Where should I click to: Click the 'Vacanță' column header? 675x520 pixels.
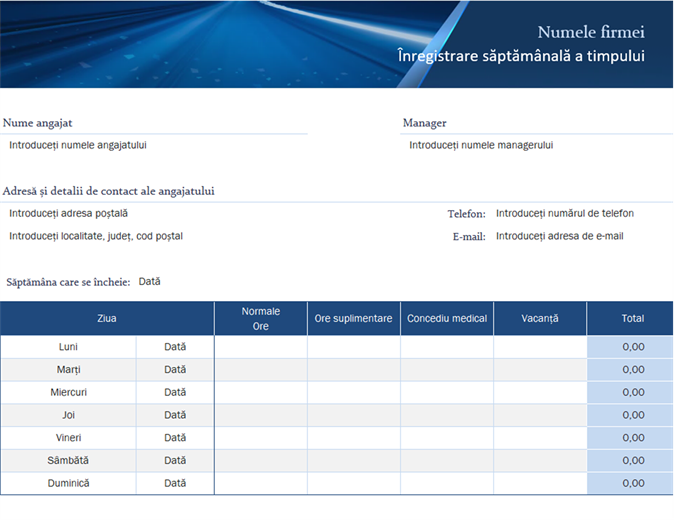pyautogui.click(x=540, y=319)
